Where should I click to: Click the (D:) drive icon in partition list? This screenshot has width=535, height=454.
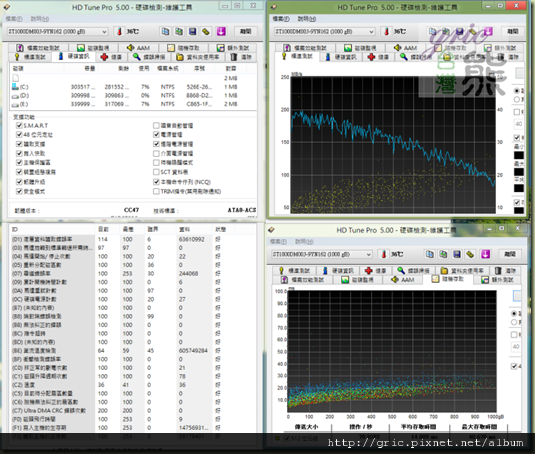(15, 96)
